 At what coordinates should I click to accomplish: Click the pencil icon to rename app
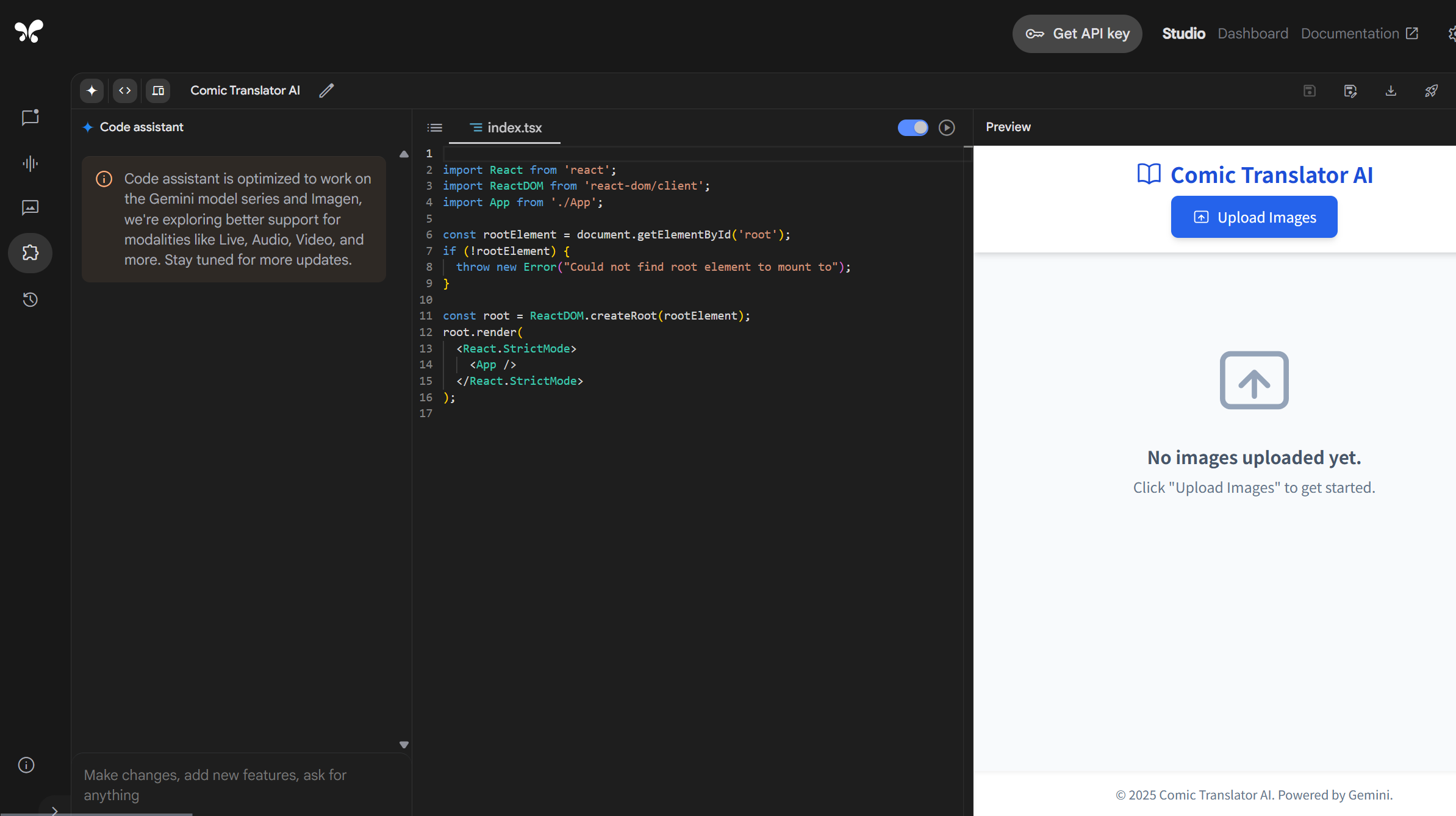coord(326,90)
